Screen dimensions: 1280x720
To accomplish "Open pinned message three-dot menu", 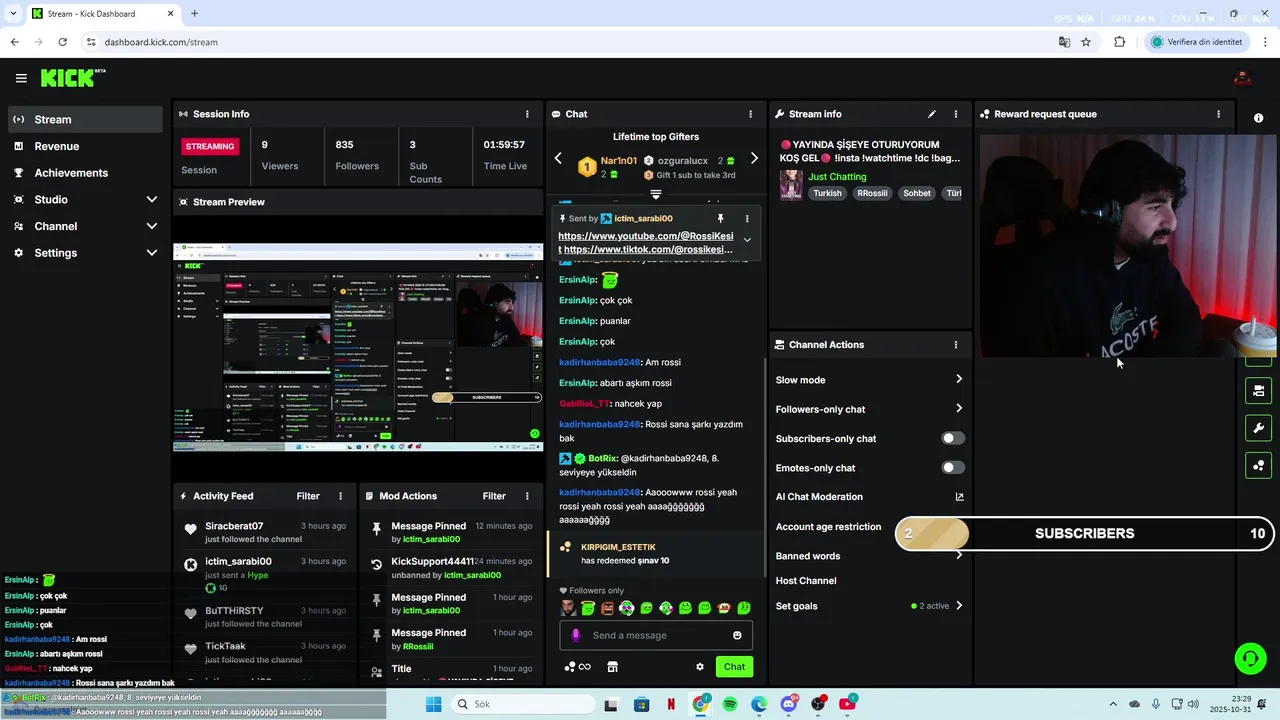I will 747,218.
